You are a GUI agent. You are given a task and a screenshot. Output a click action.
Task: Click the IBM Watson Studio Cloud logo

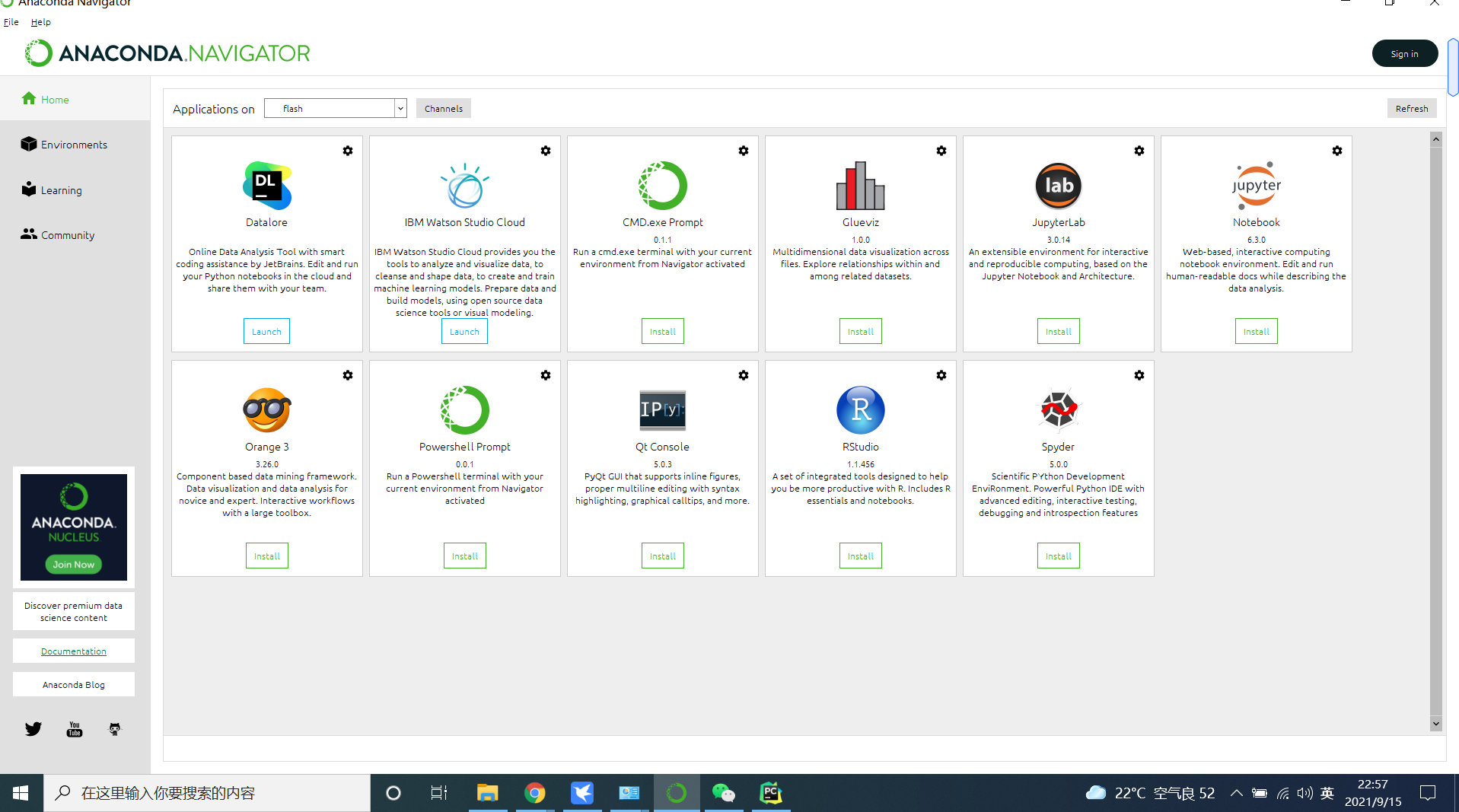465,185
